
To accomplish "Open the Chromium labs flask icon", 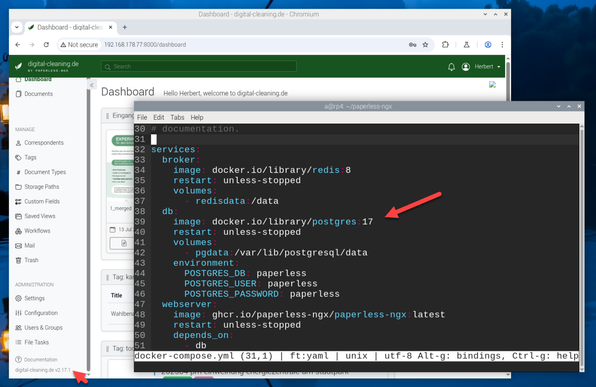I will click(466, 45).
